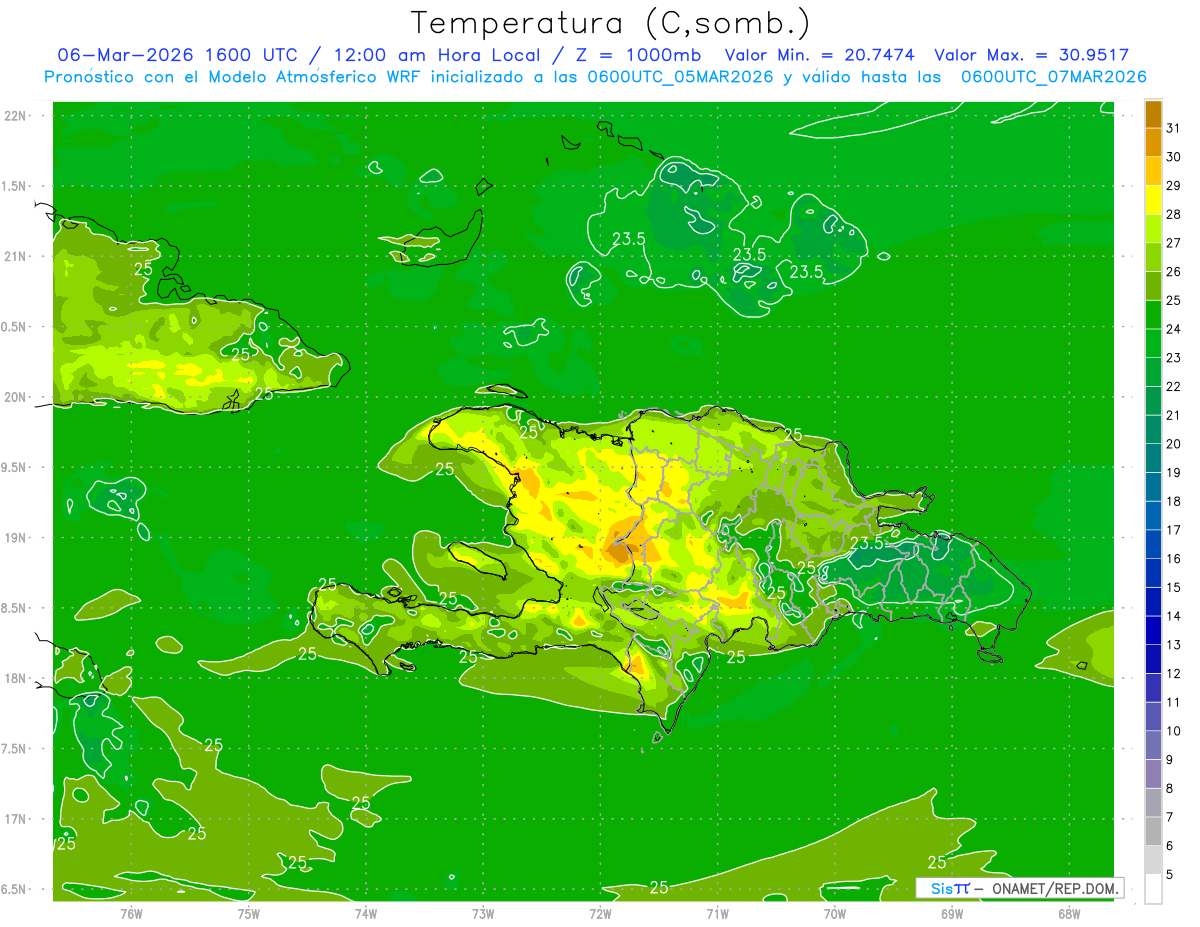
Task: Click the 68W longitude axis label
Action: [x=1068, y=914]
